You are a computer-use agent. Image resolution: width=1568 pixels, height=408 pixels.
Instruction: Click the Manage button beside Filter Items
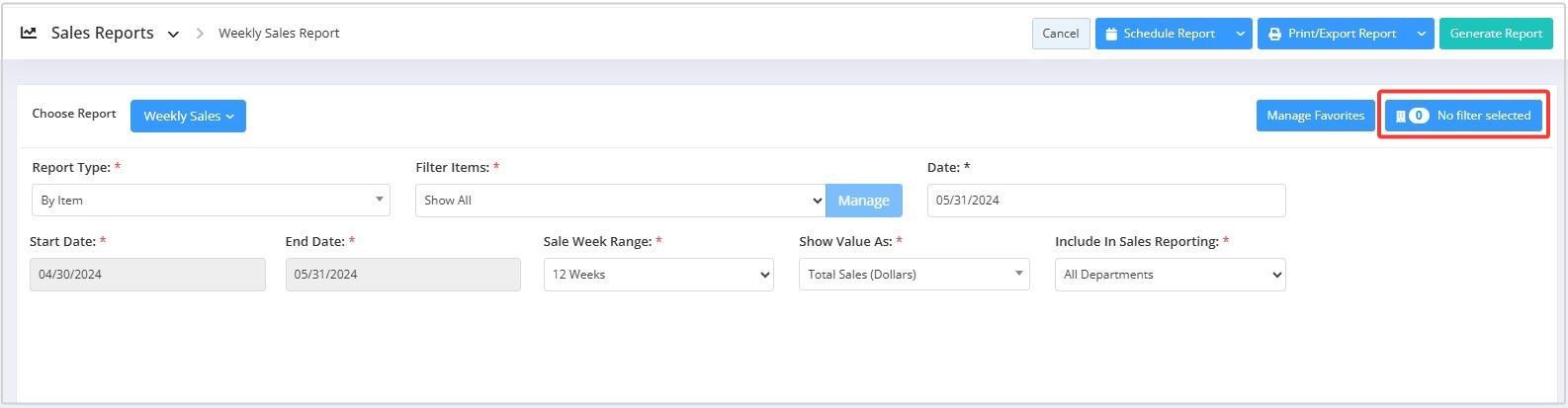click(x=864, y=201)
